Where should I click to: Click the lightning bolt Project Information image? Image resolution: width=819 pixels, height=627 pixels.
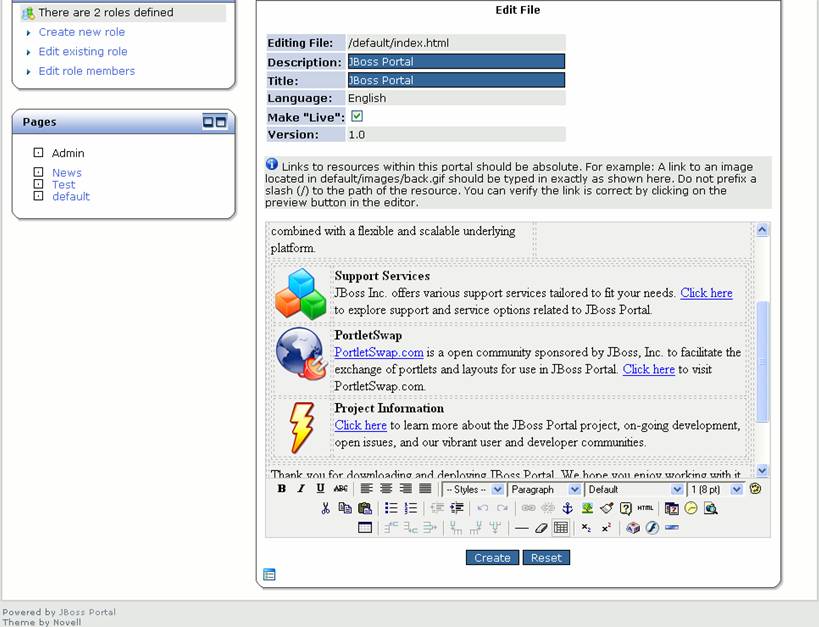pyautogui.click(x=302, y=428)
